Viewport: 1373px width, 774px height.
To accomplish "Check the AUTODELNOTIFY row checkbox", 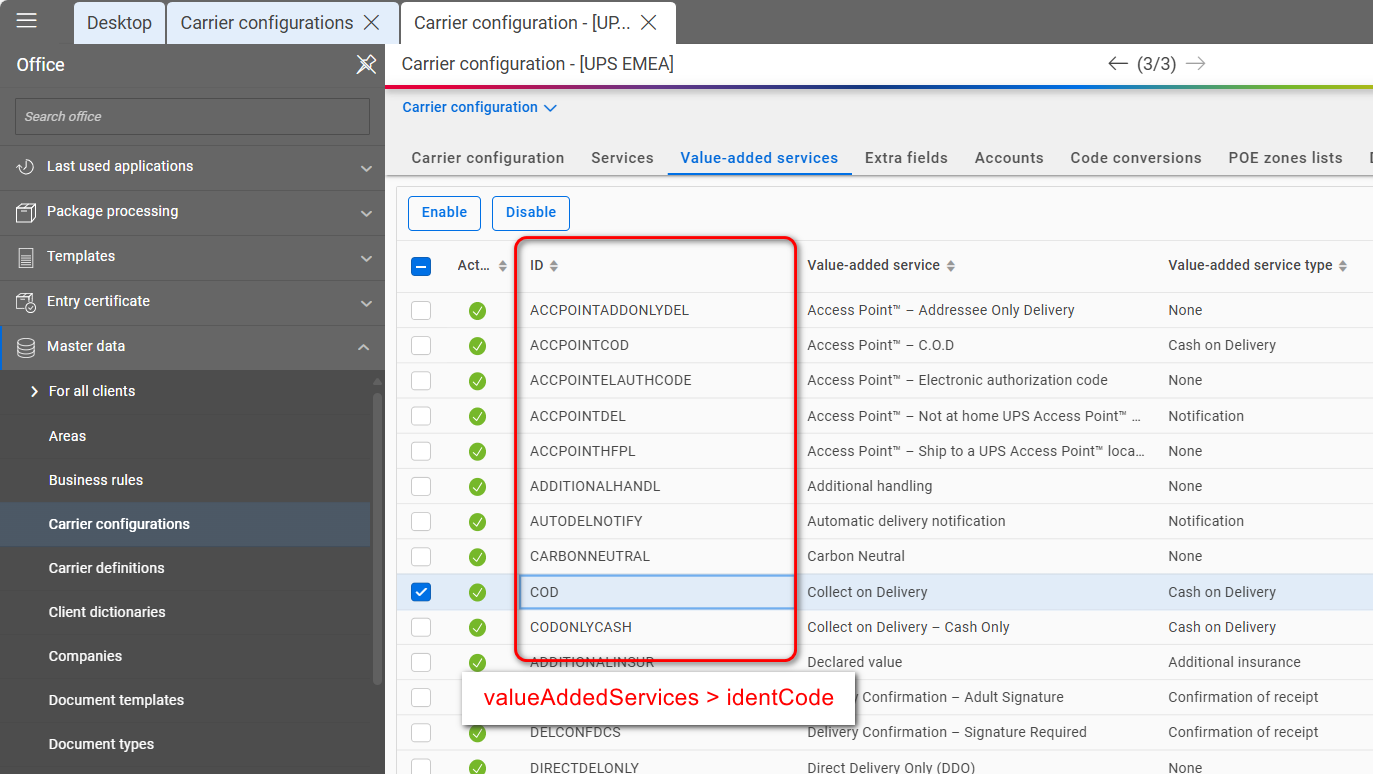I will click(421, 521).
